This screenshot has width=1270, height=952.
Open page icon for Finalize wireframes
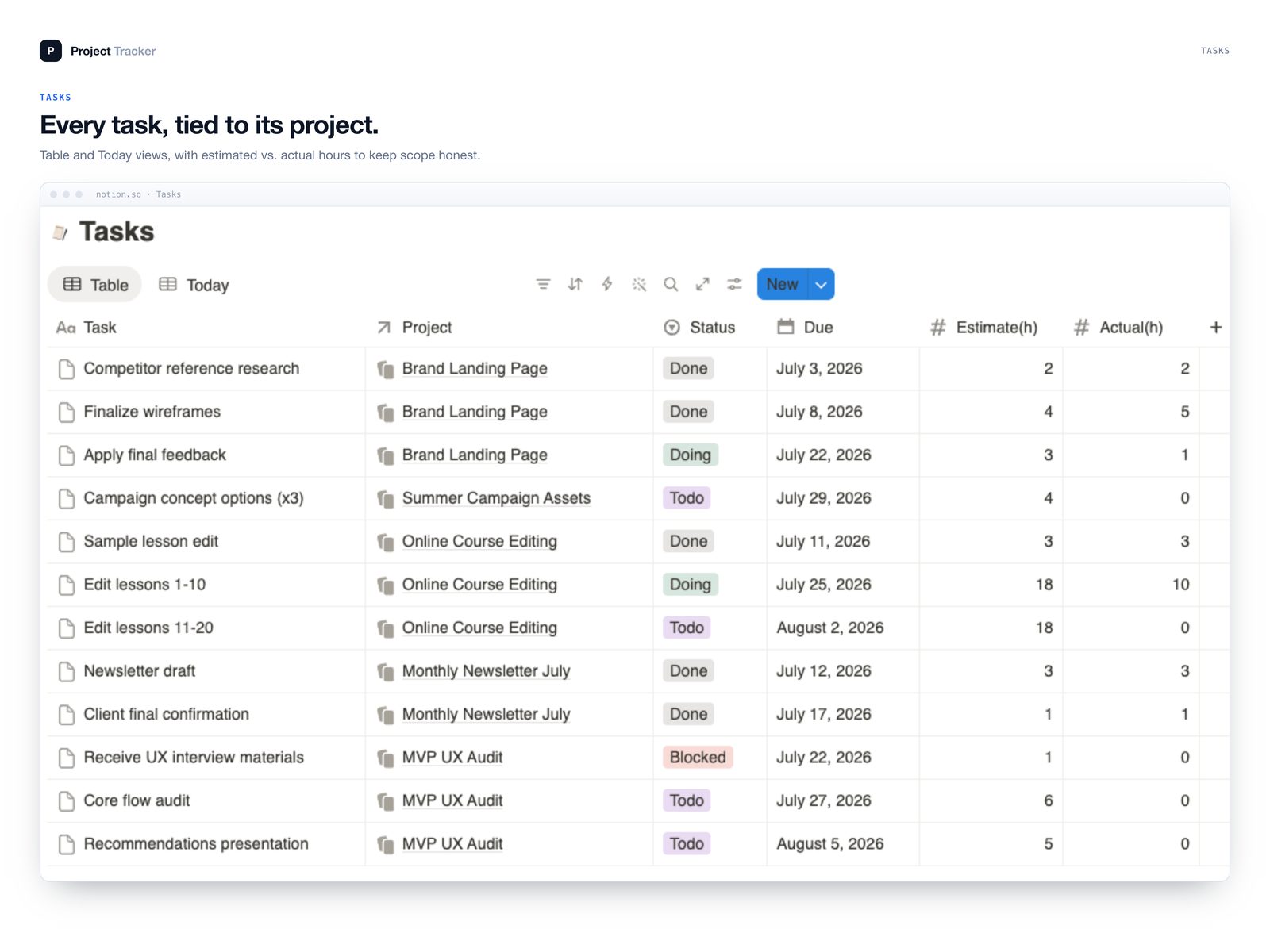(67, 412)
